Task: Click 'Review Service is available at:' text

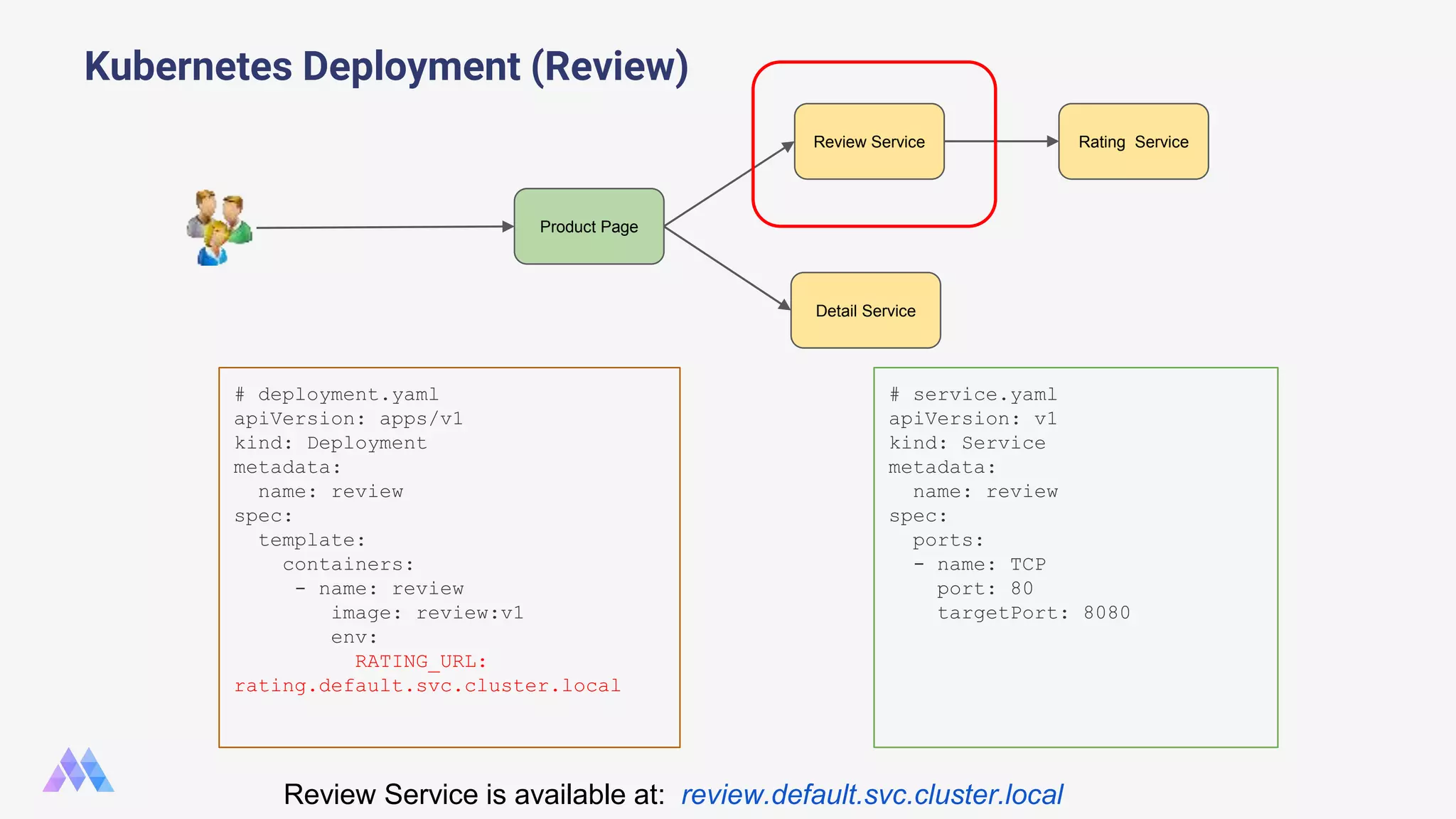Action: point(474,794)
